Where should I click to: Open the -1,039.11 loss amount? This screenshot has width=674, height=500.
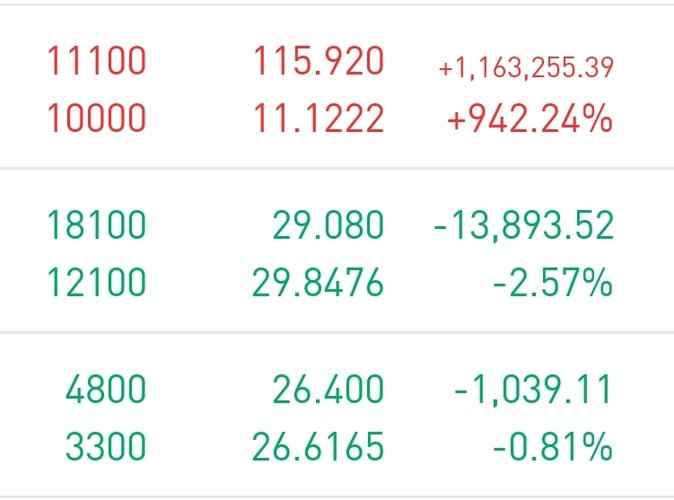pos(533,390)
